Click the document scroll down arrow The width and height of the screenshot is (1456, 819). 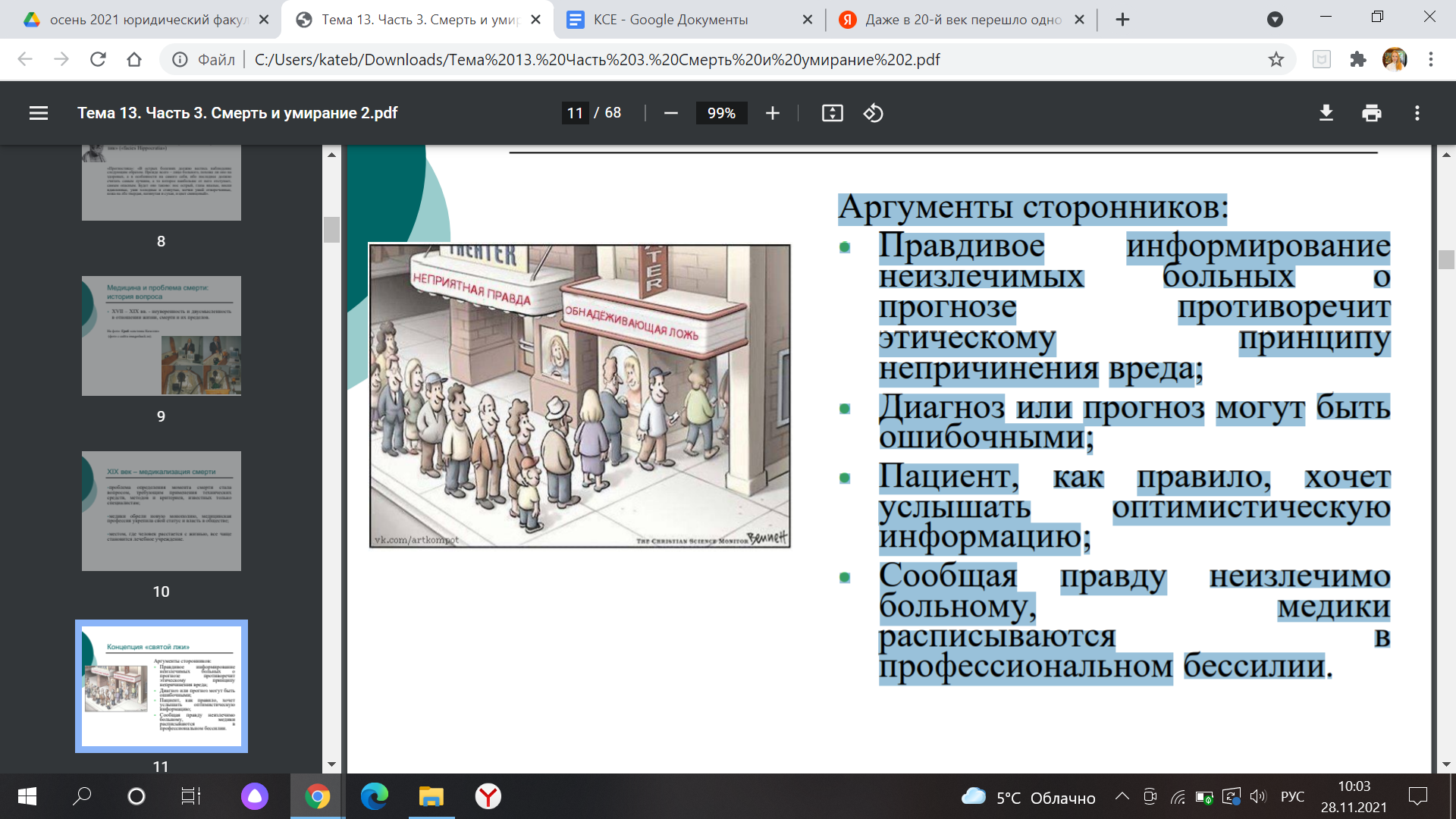[1446, 764]
